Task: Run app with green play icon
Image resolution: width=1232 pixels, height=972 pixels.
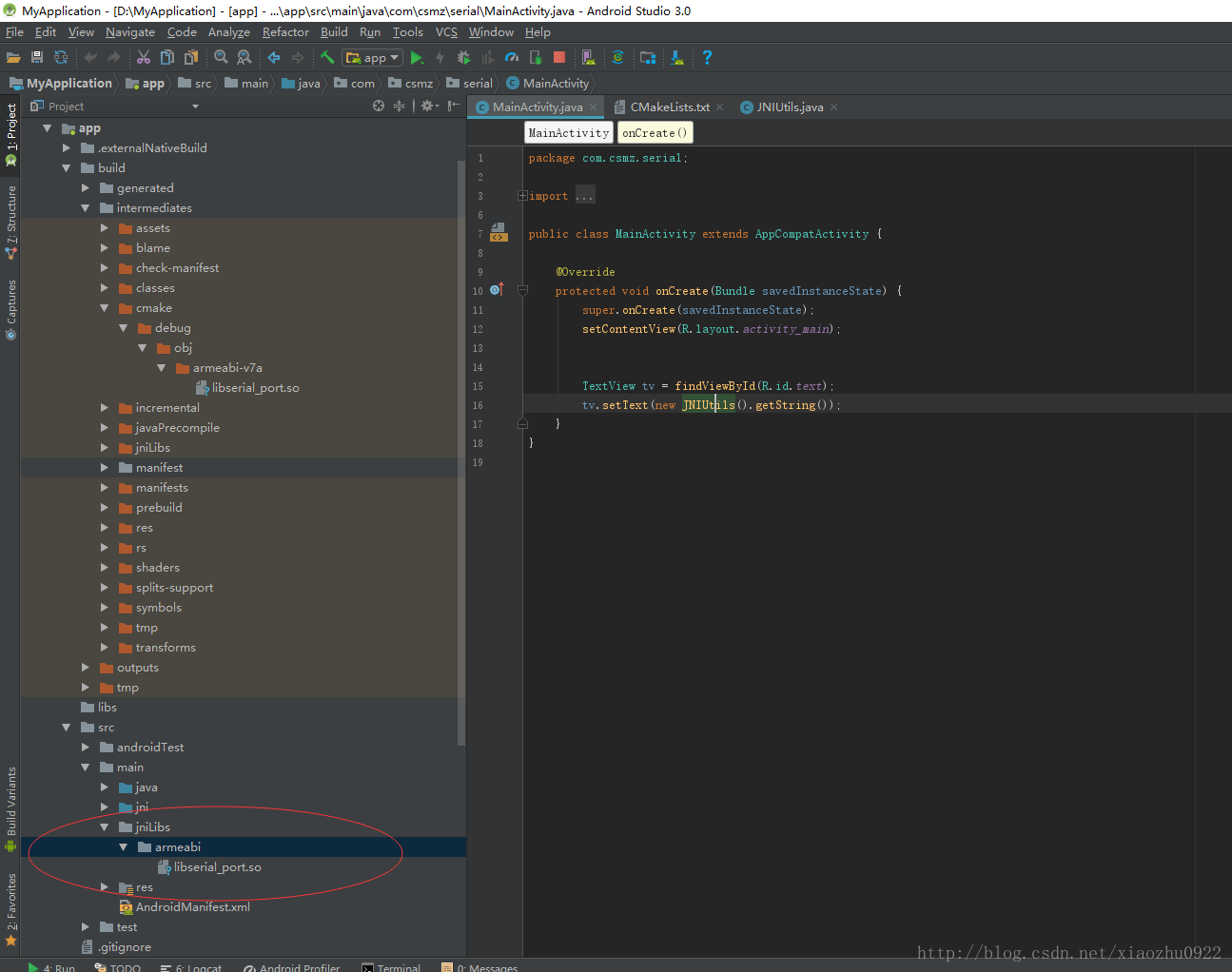Action: pos(417,58)
